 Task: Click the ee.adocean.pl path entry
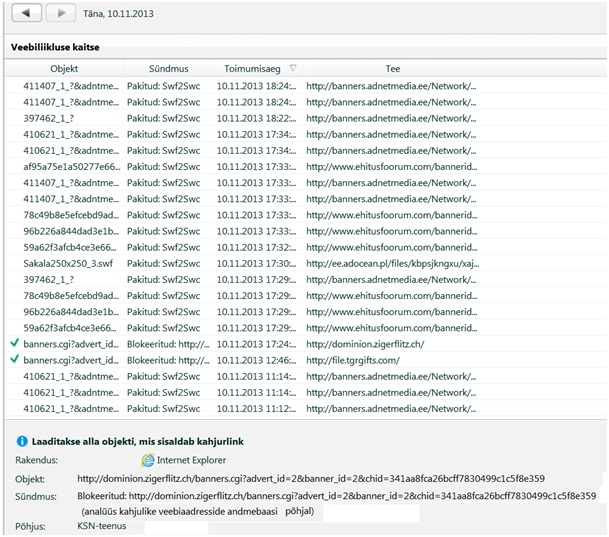(391, 263)
